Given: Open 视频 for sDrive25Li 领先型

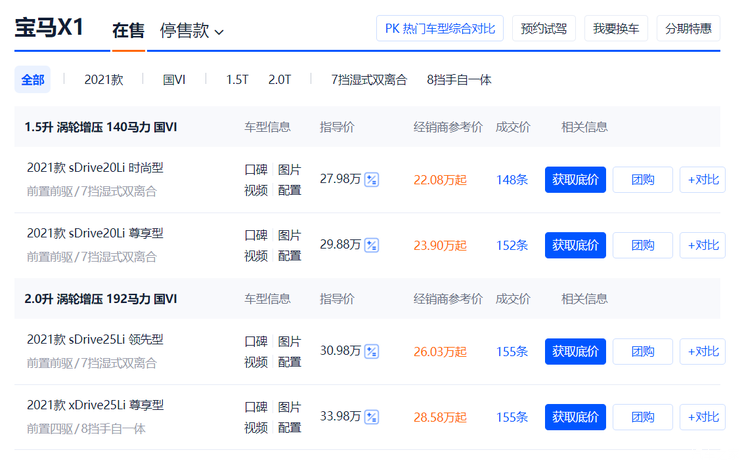Looking at the screenshot, I should pyautogui.click(x=256, y=362).
